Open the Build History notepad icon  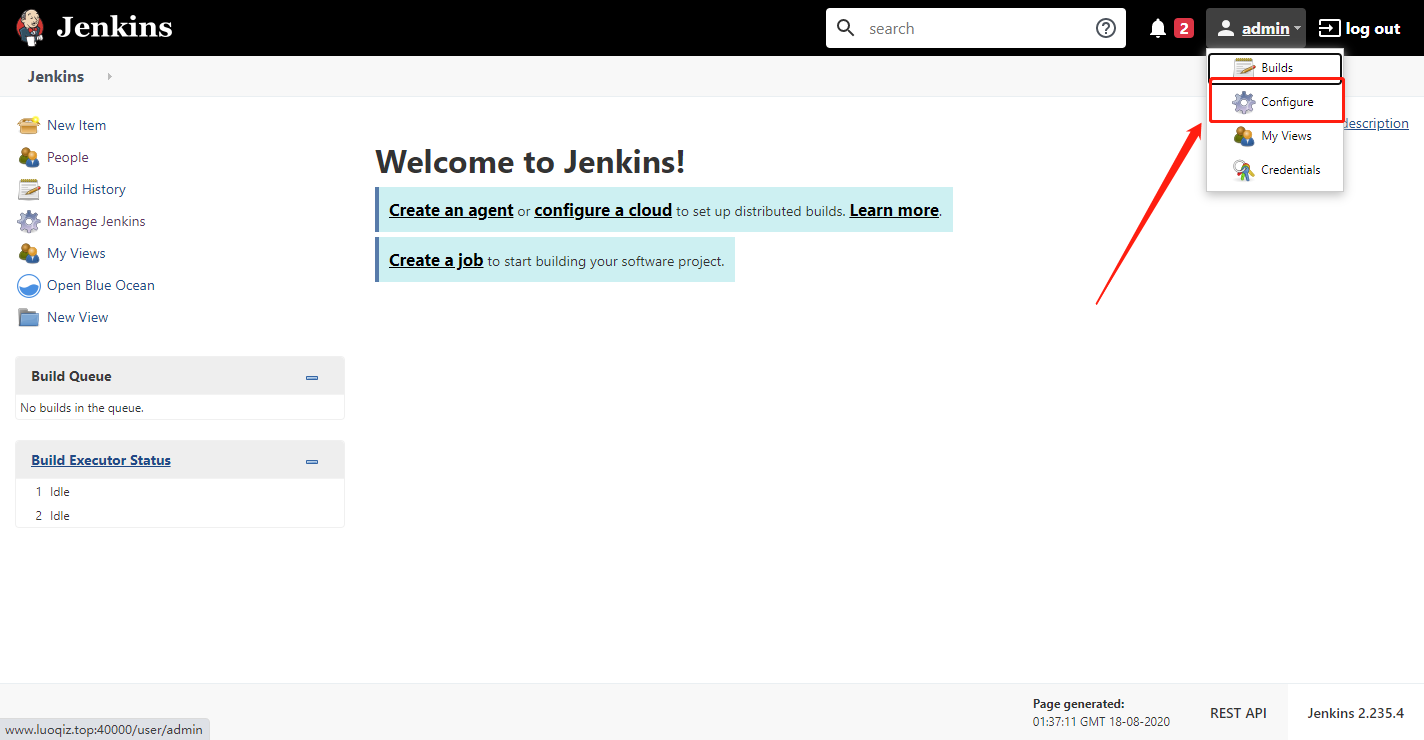tap(29, 189)
